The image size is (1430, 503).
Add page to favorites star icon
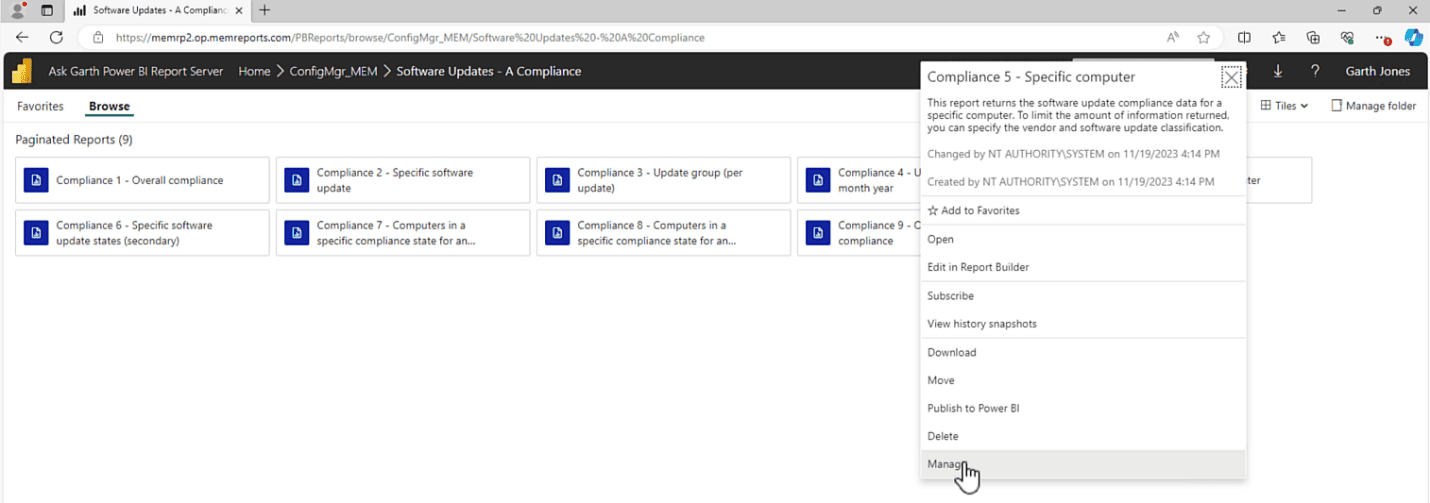tap(1204, 37)
